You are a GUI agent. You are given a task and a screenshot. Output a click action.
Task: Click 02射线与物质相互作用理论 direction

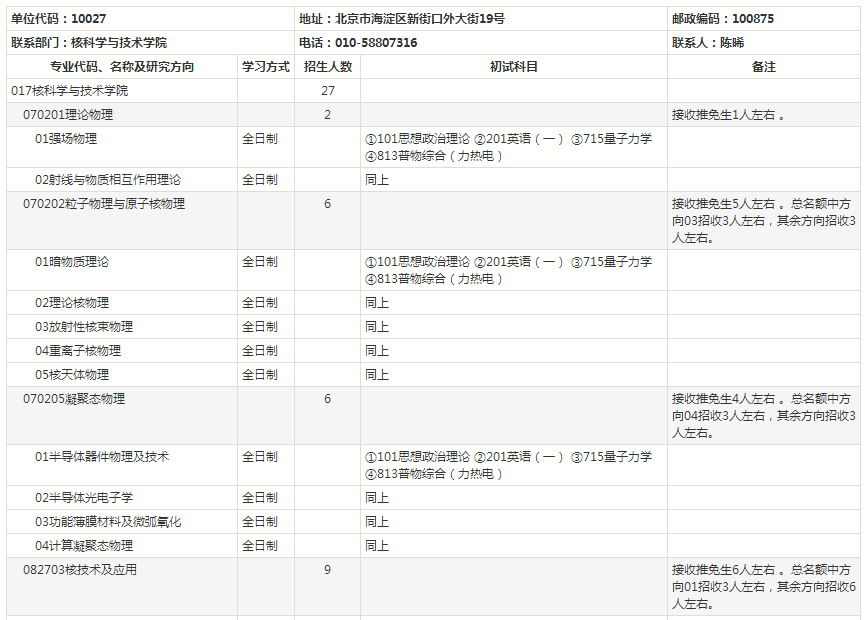tap(108, 180)
